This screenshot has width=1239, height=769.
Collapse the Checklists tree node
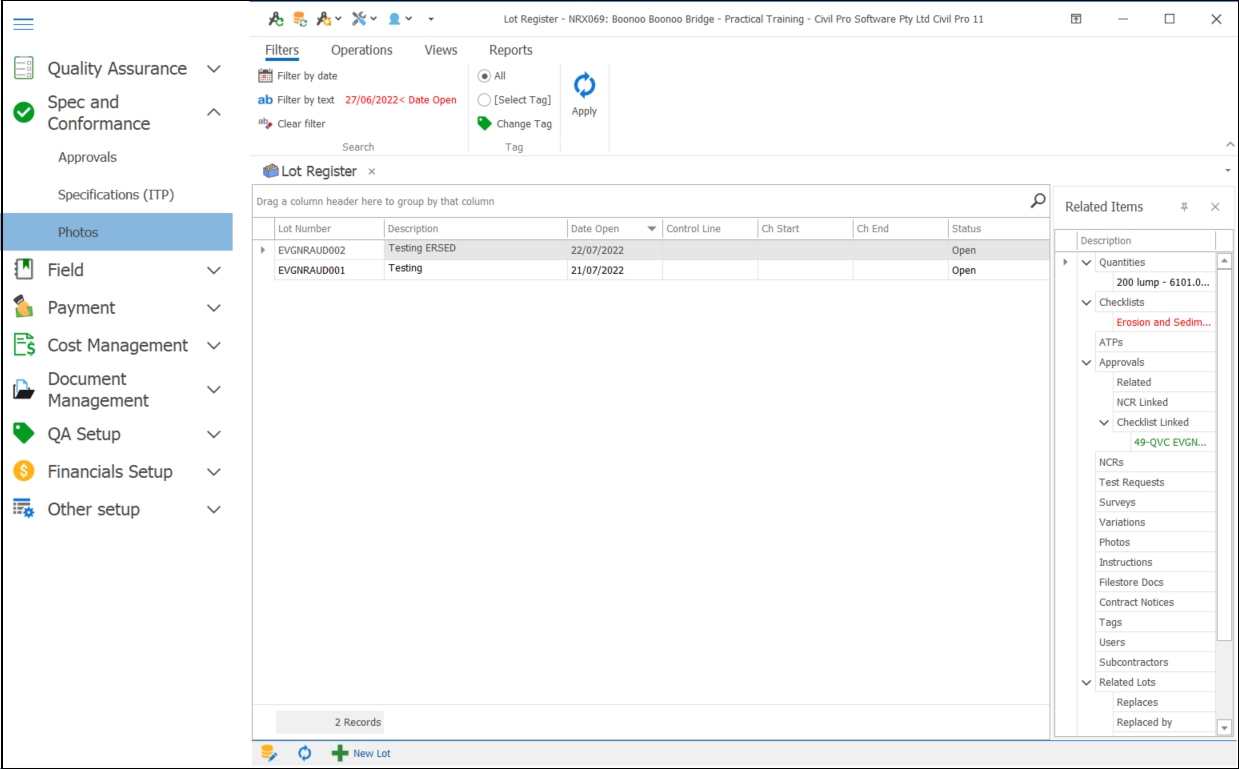click(x=1087, y=302)
